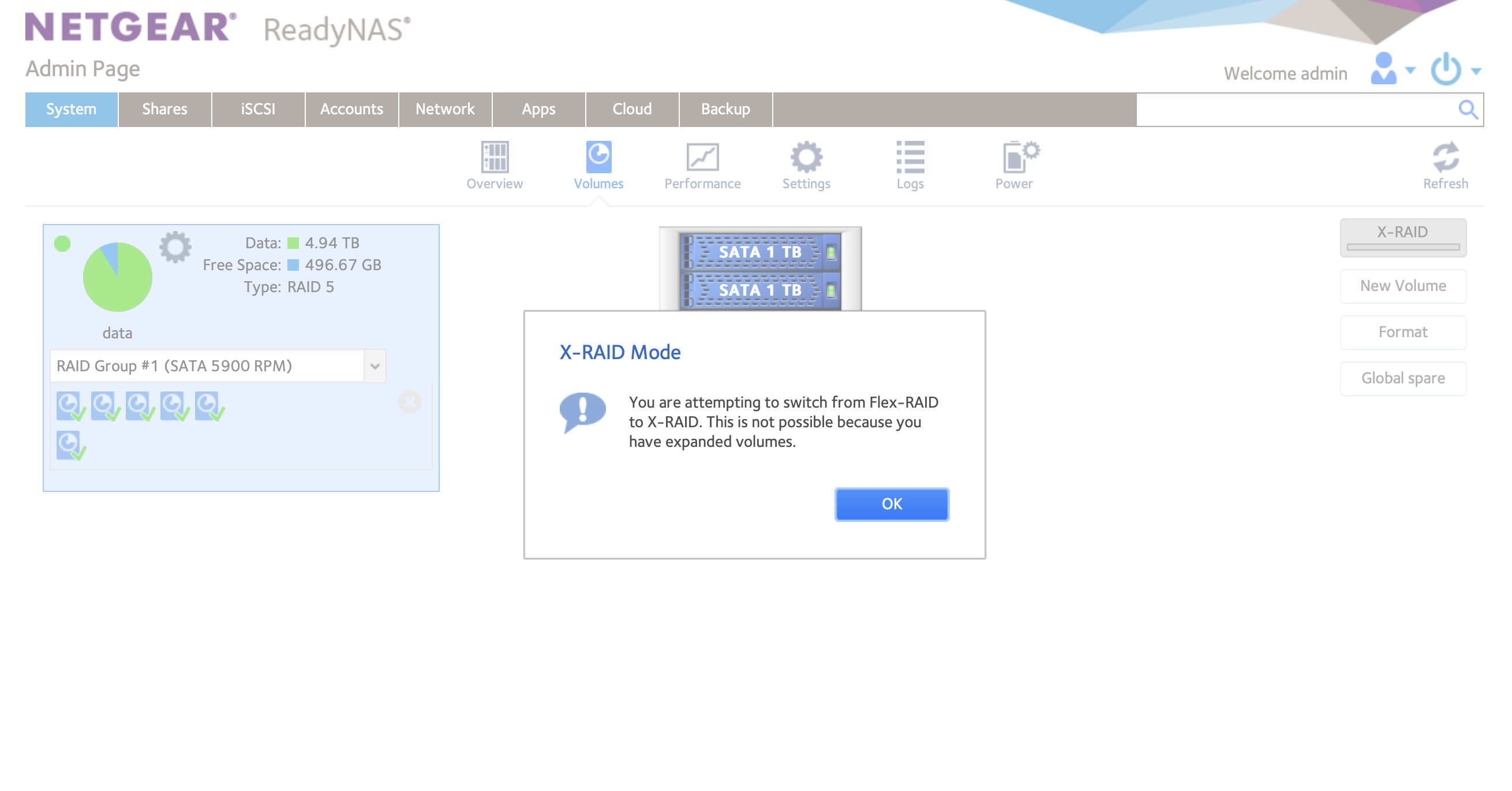Click the search magnifier icon
This screenshot has width=1512, height=791.
1468,109
